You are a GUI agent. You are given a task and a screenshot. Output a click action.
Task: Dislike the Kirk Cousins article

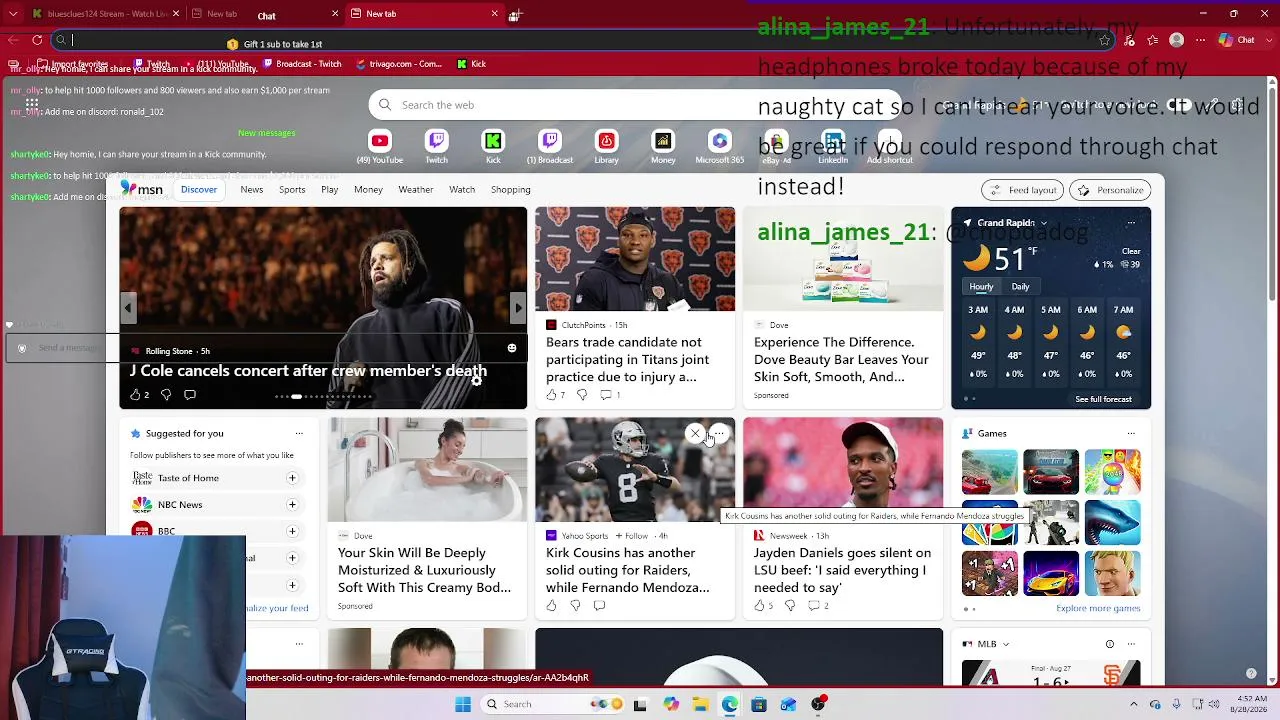pyautogui.click(x=575, y=605)
